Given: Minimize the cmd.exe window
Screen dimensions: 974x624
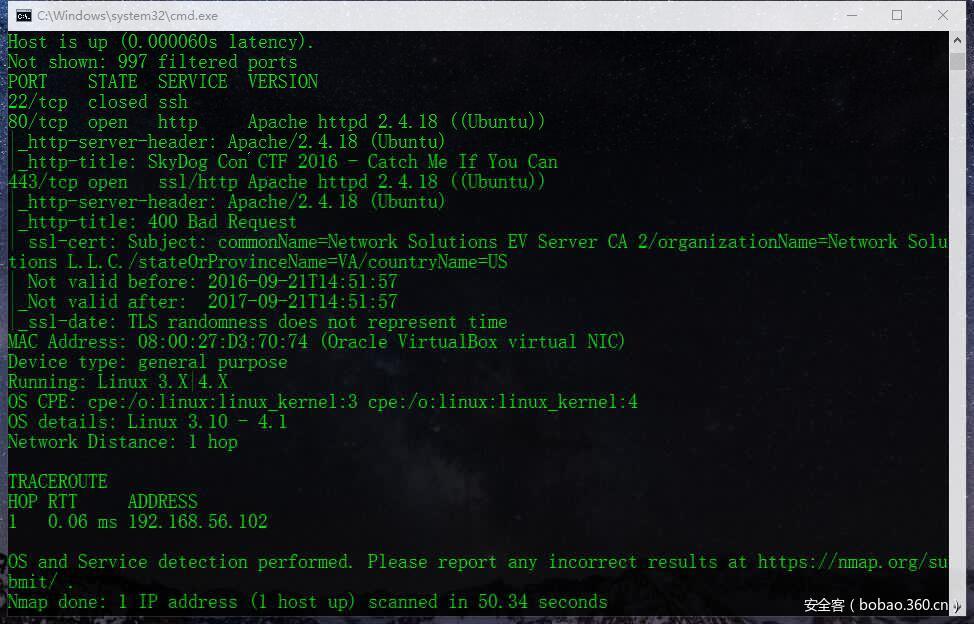Looking at the screenshot, I should pos(852,15).
